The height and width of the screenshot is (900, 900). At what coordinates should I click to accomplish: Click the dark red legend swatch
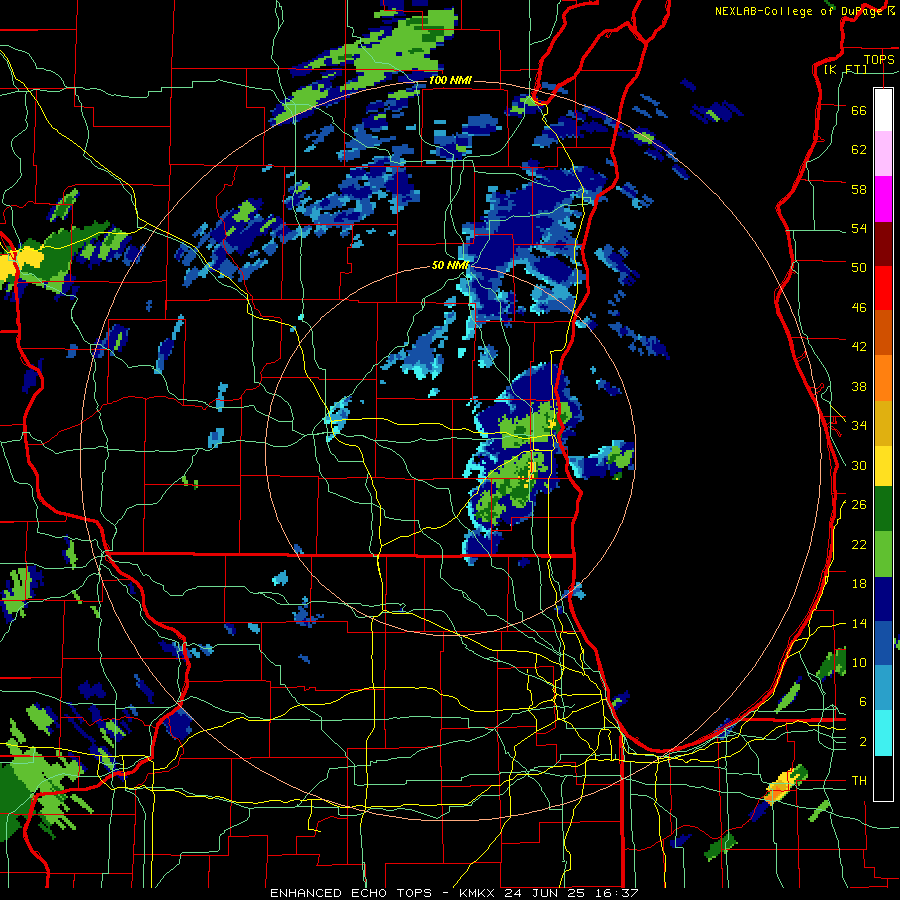click(883, 243)
